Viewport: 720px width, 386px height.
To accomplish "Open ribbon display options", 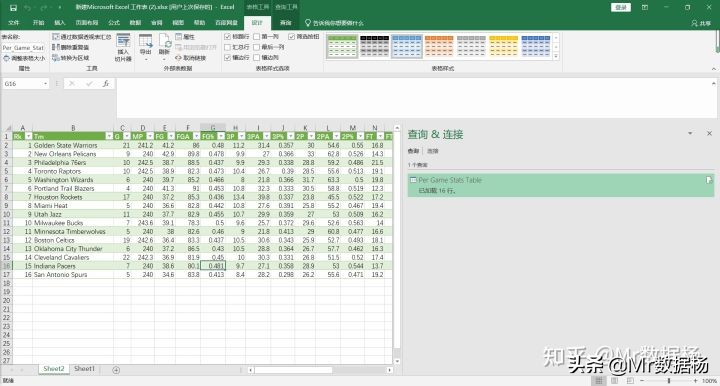I will coord(645,7).
